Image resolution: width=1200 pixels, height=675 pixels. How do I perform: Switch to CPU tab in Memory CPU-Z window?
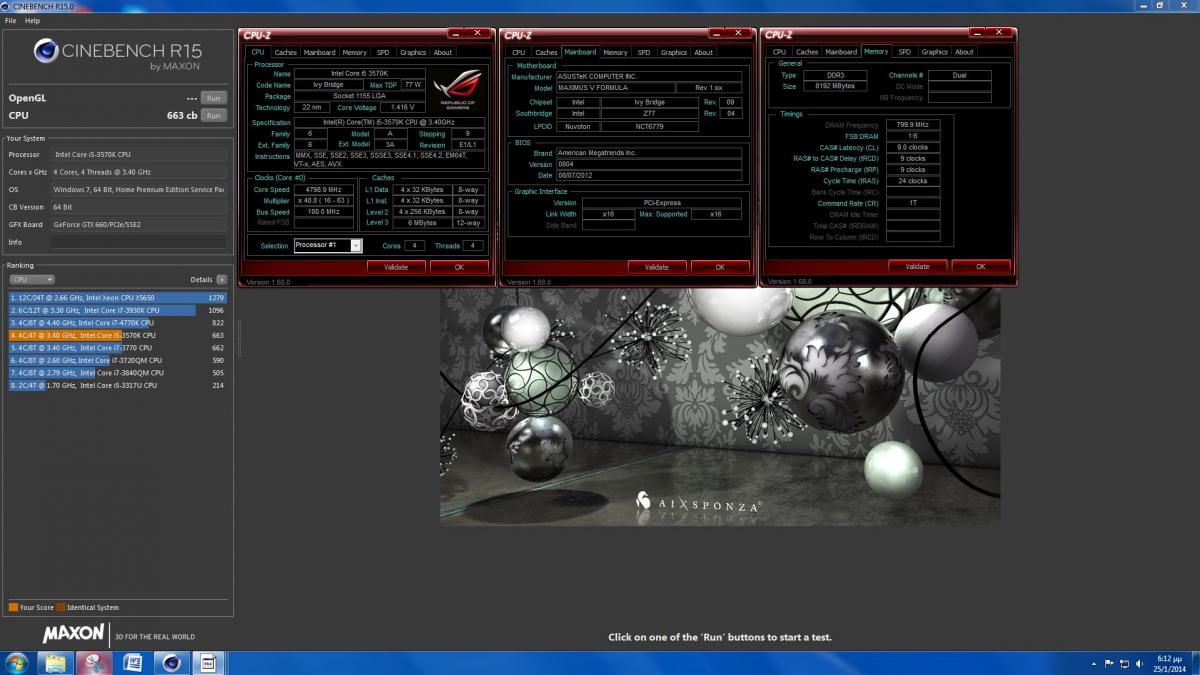point(779,52)
